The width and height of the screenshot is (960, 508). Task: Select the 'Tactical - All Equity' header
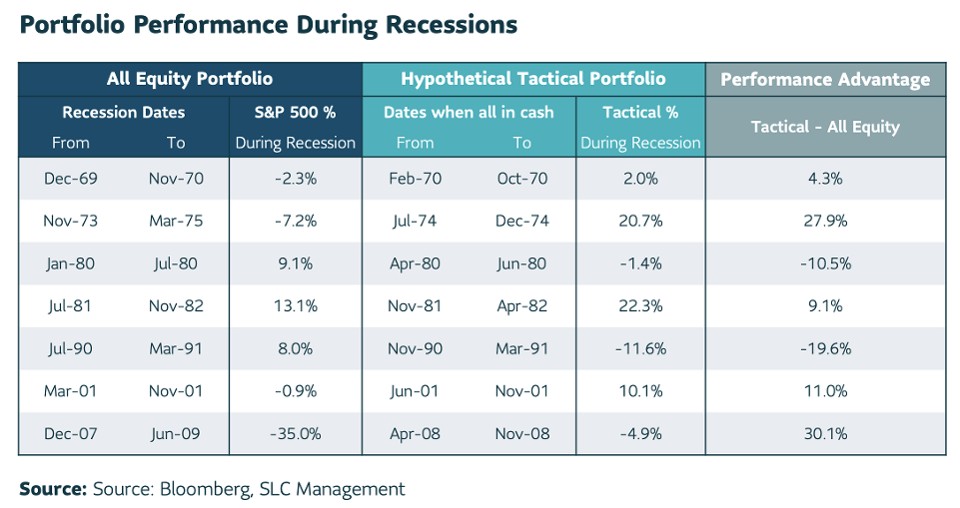pyautogui.click(x=825, y=126)
